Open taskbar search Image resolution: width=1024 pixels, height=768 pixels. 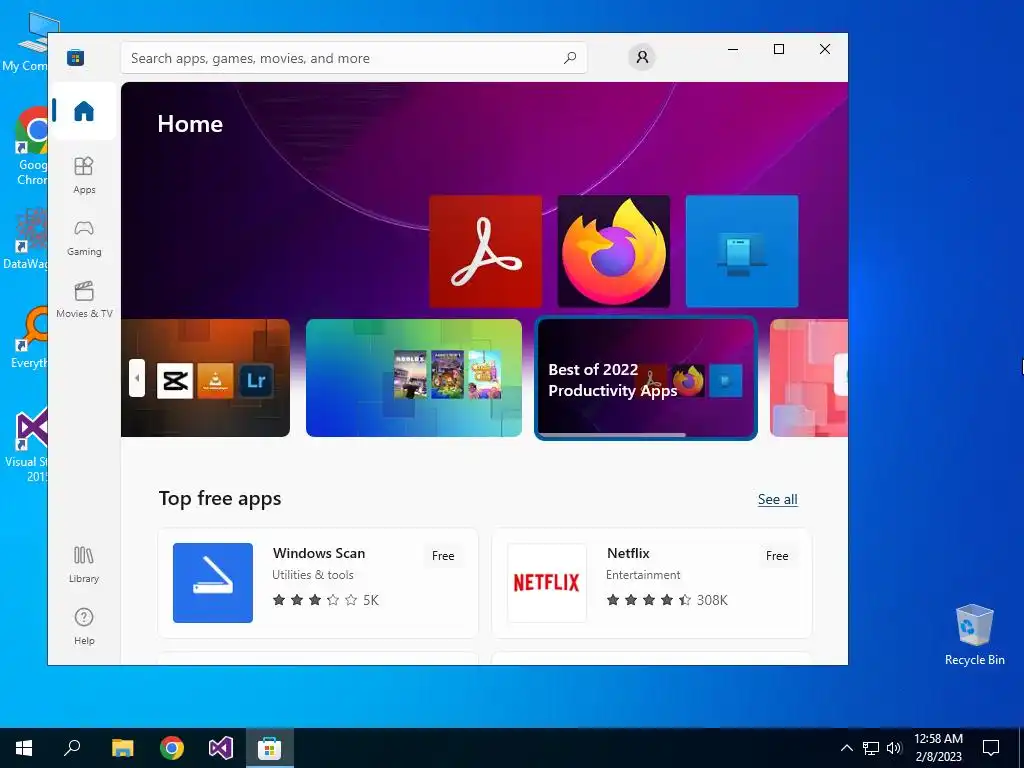72,748
